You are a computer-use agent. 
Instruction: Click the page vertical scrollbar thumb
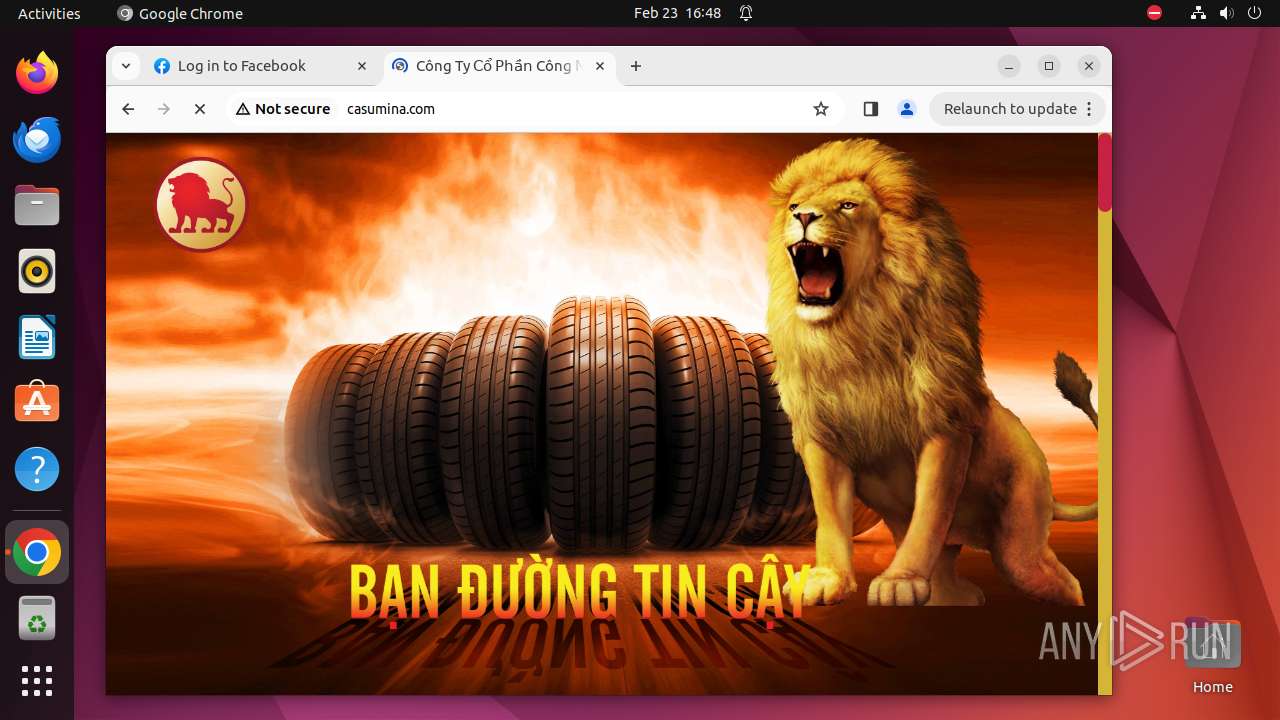click(1105, 172)
